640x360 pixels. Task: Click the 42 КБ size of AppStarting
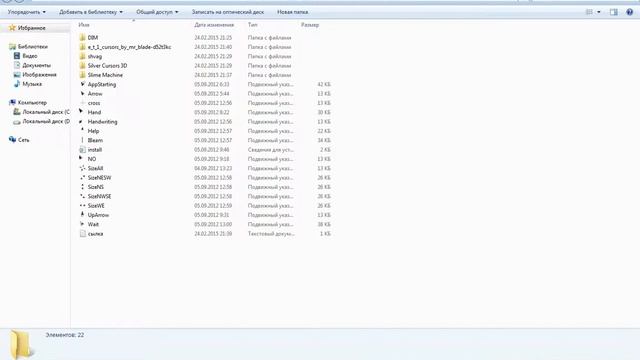tap(324, 84)
